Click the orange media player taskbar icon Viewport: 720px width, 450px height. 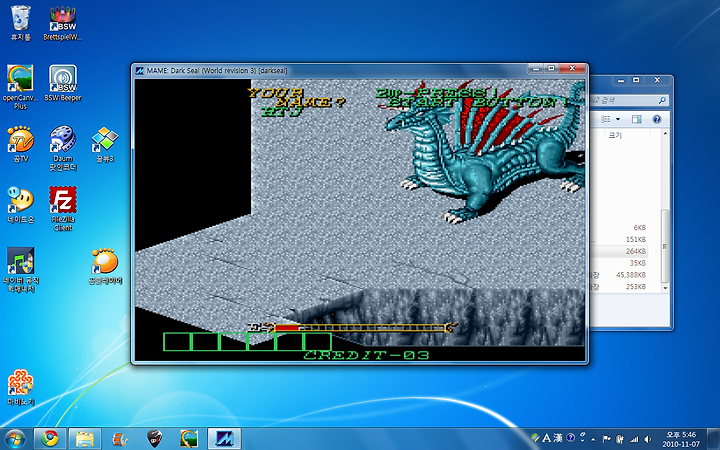120,439
